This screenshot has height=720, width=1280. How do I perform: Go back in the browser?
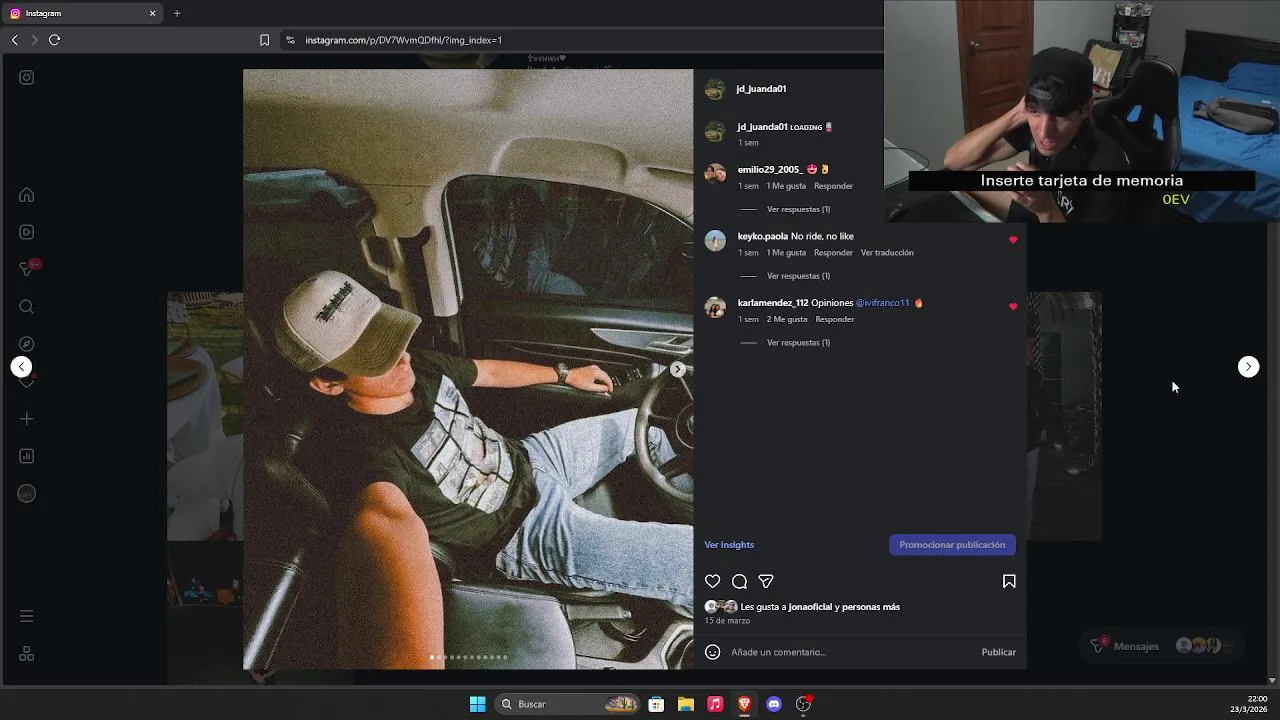pyautogui.click(x=15, y=40)
